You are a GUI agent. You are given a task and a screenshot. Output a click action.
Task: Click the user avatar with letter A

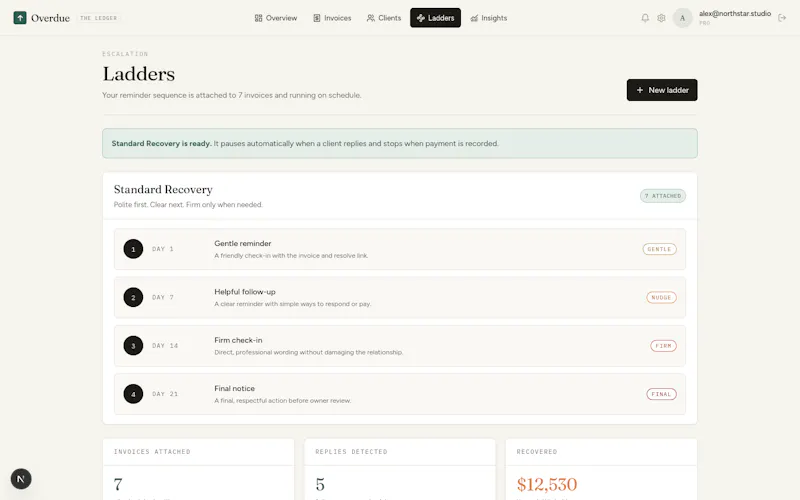point(682,18)
